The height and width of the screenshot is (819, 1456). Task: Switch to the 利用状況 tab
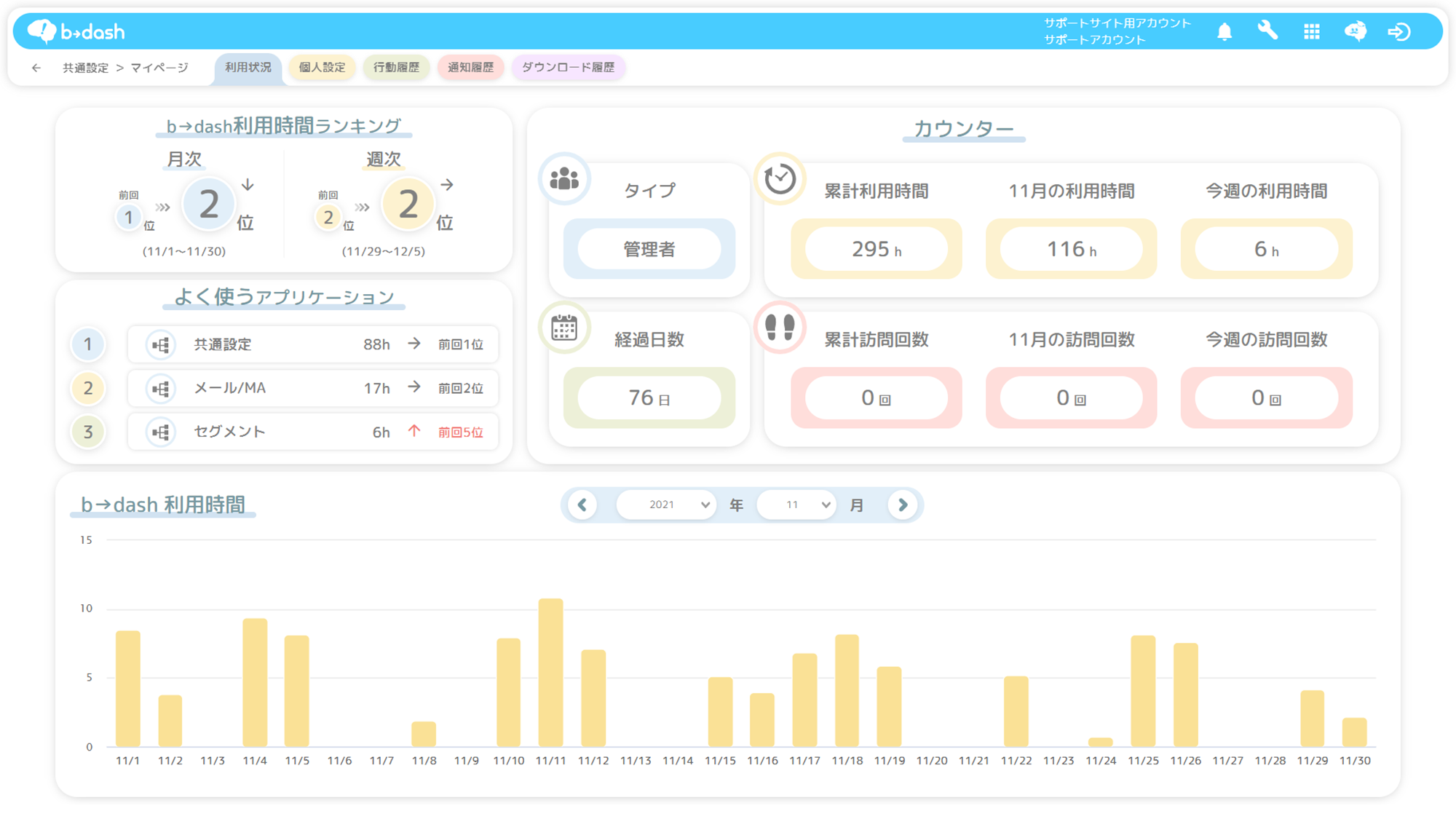(248, 68)
